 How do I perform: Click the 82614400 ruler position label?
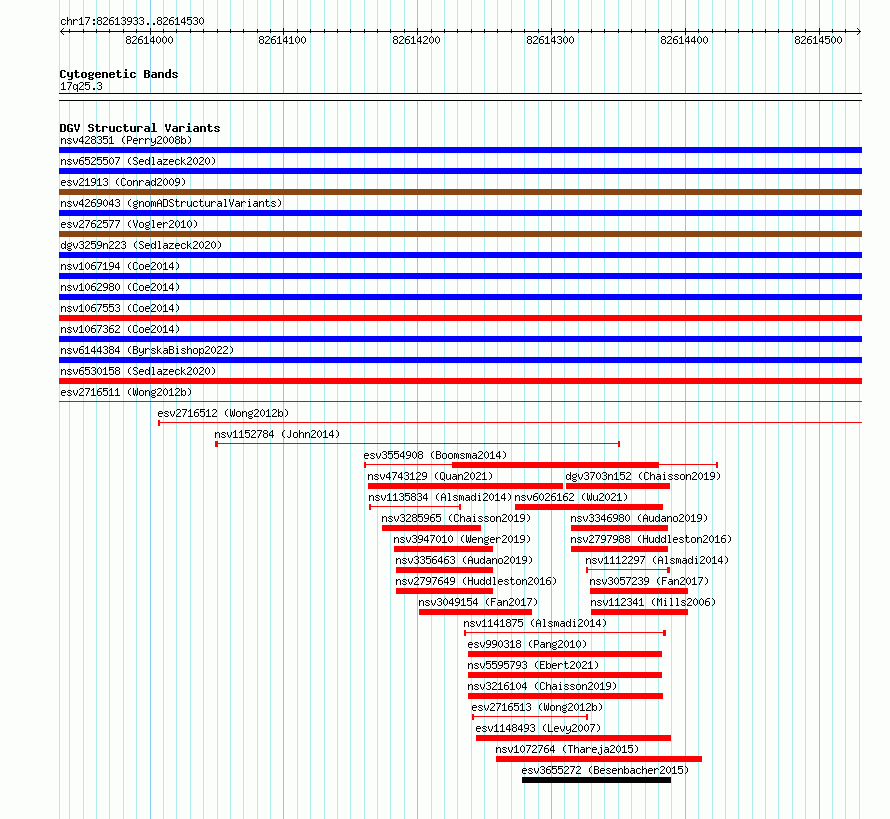click(684, 40)
